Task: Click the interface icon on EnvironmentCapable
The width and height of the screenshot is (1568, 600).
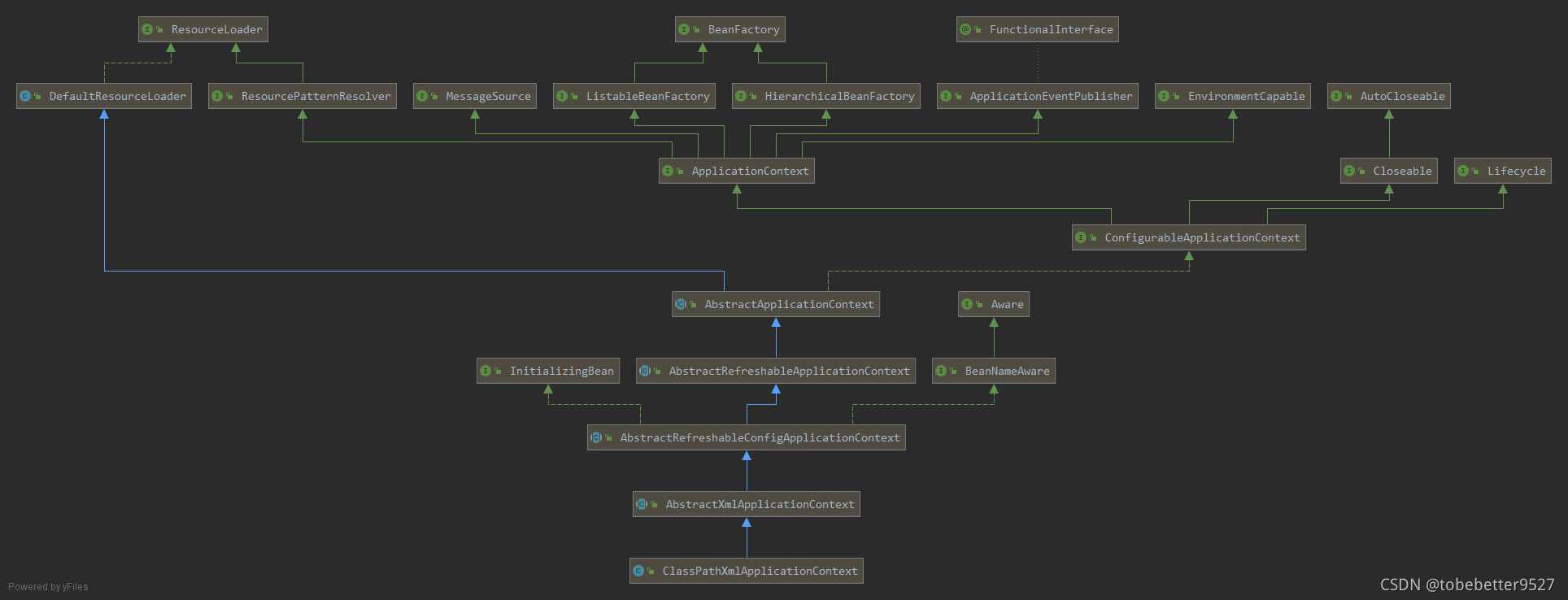Action: click(1164, 96)
